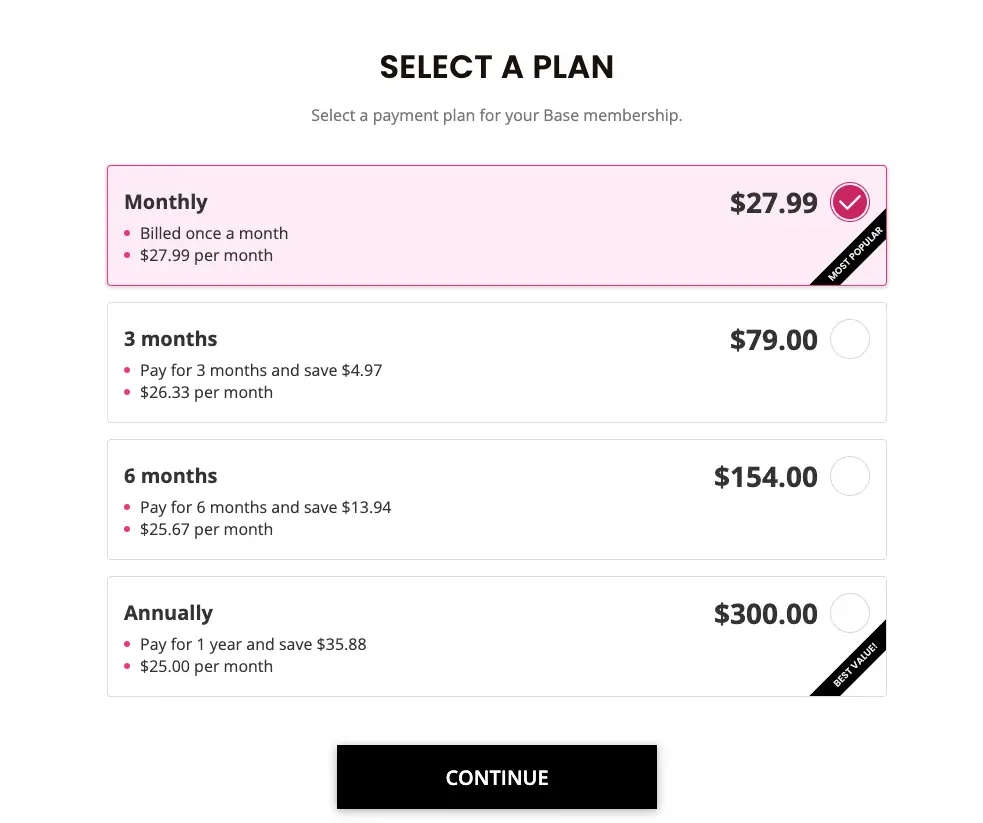Choose the 6 months plan radio button
Image resolution: width=983 pixels, height=823 pixels.
pyautogui.click(x=849, y=476)
